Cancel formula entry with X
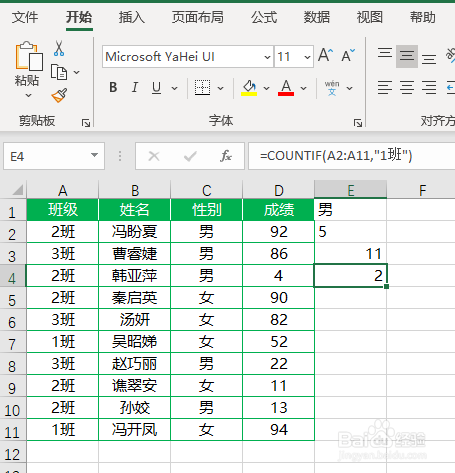Viewport: 455px width, 473px height. [154, 156]
